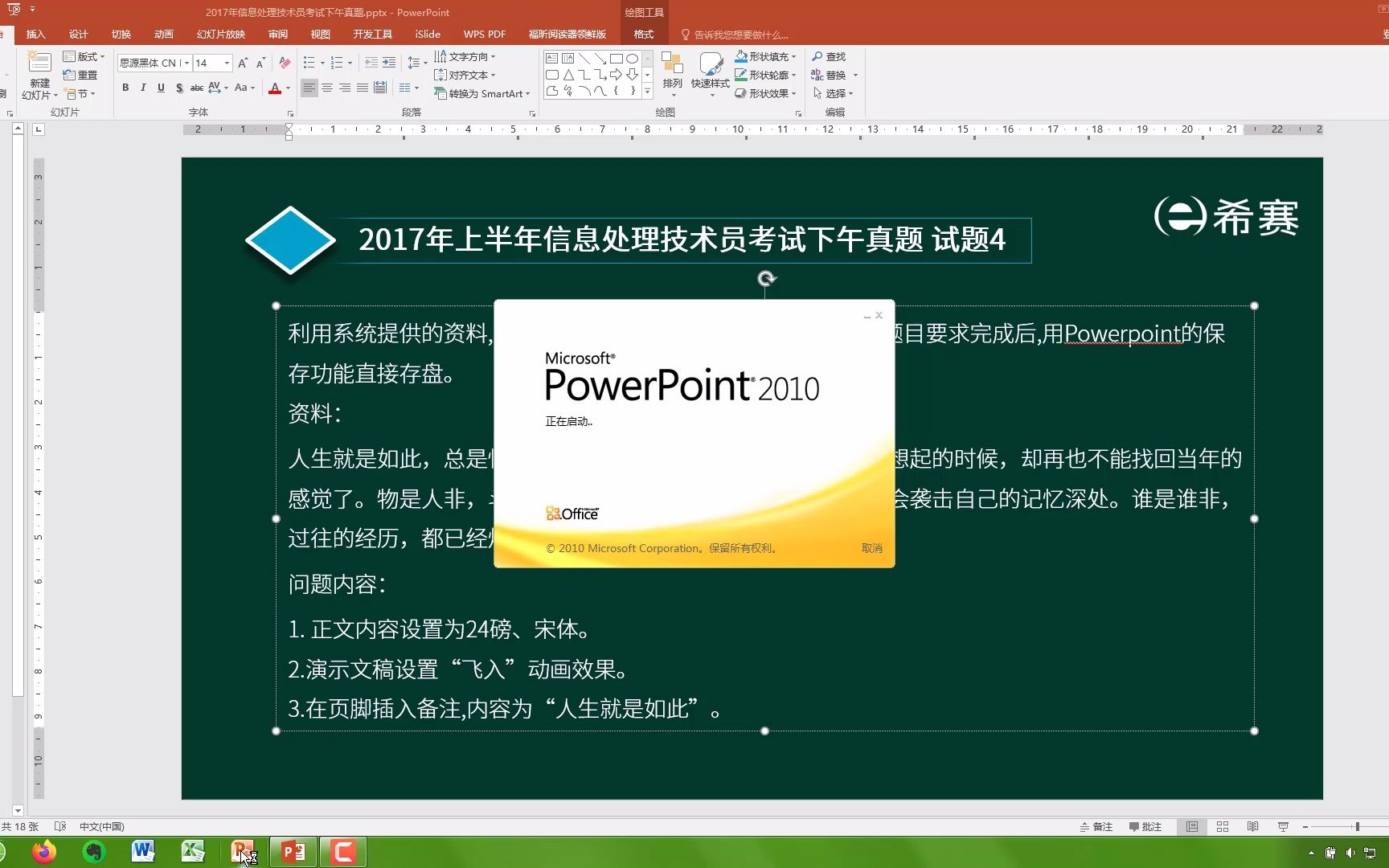Open font name dropdown
The image size is (1389, 868).
click(186, 63)
